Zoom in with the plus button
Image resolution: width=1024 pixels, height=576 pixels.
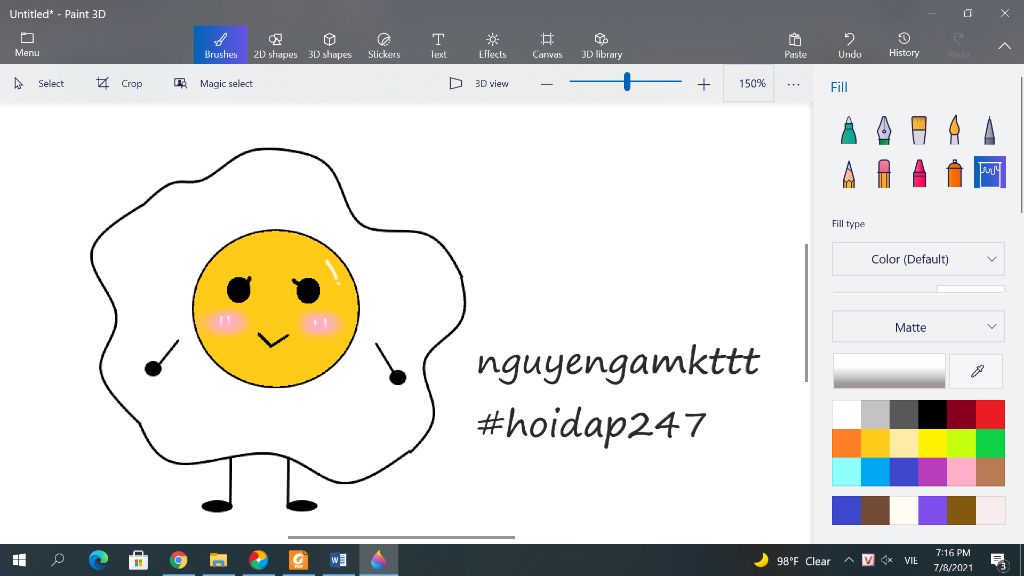pyautogui.click(x=703, y=84)
